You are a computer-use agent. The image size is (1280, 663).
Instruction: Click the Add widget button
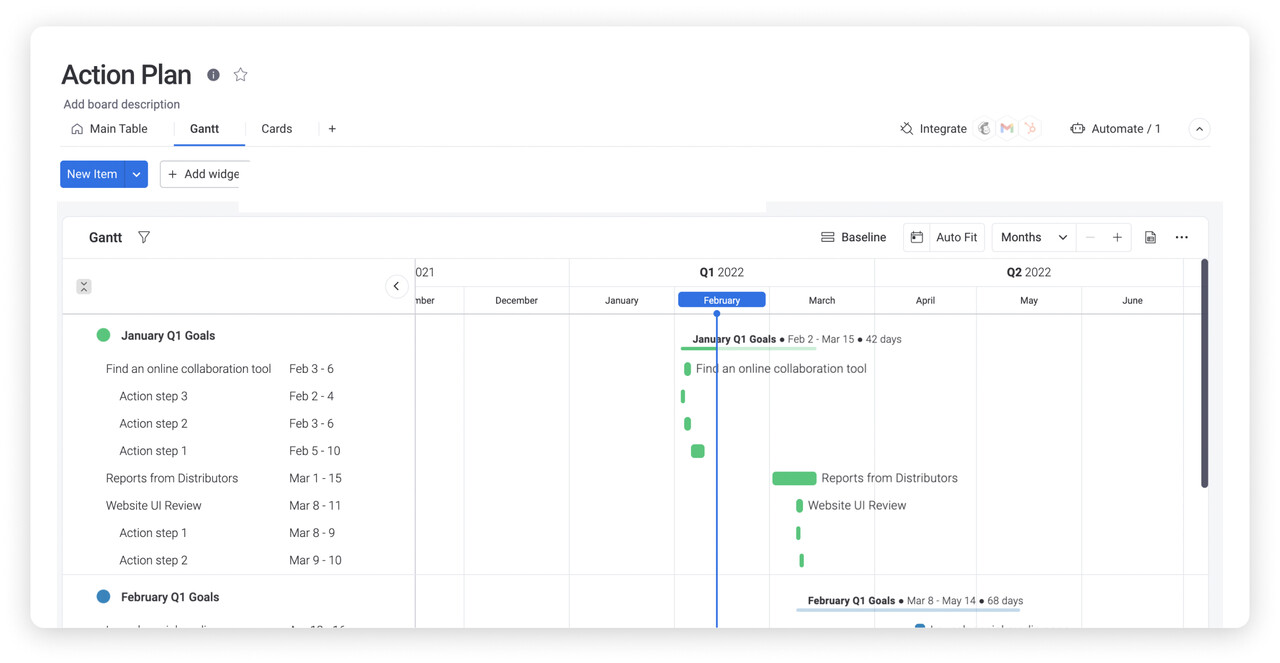[204, 174]
